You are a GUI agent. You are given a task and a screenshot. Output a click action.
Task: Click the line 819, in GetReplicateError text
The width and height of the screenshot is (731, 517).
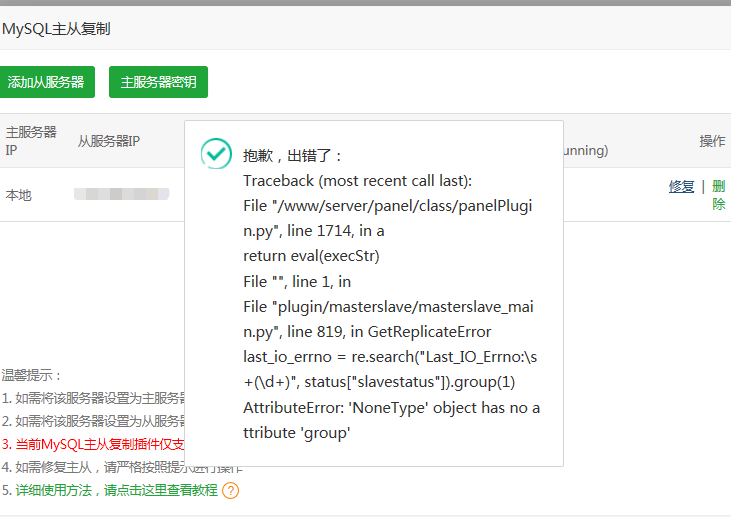tap(389, 332)
